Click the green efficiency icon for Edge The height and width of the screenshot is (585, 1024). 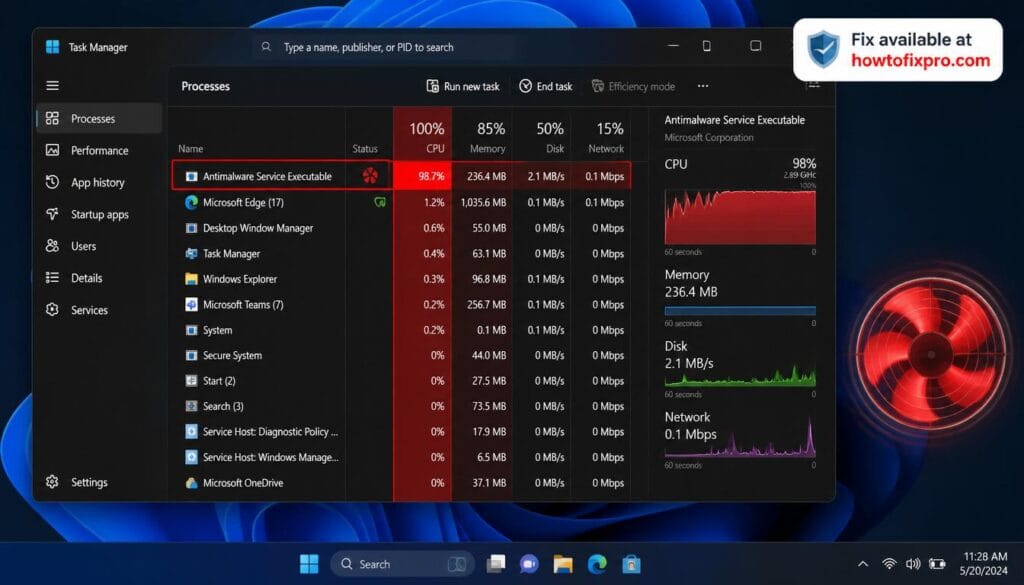379,202
